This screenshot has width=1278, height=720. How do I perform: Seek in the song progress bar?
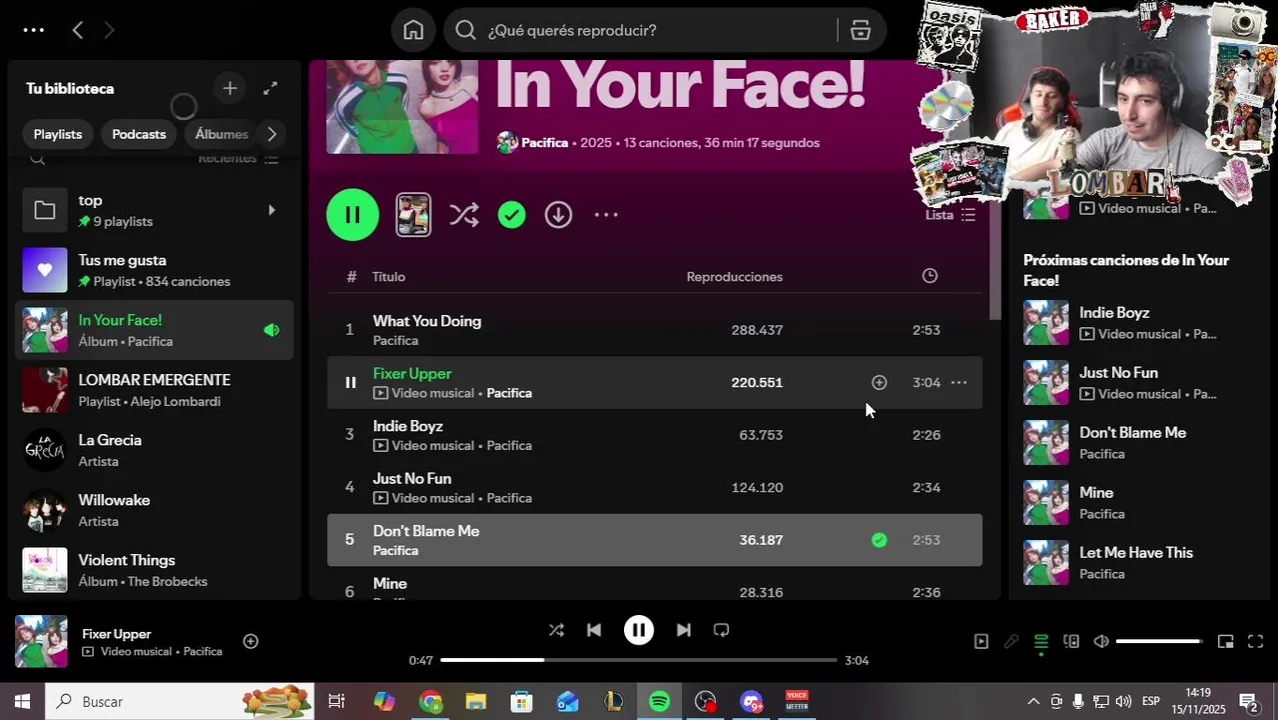[638, 660]
